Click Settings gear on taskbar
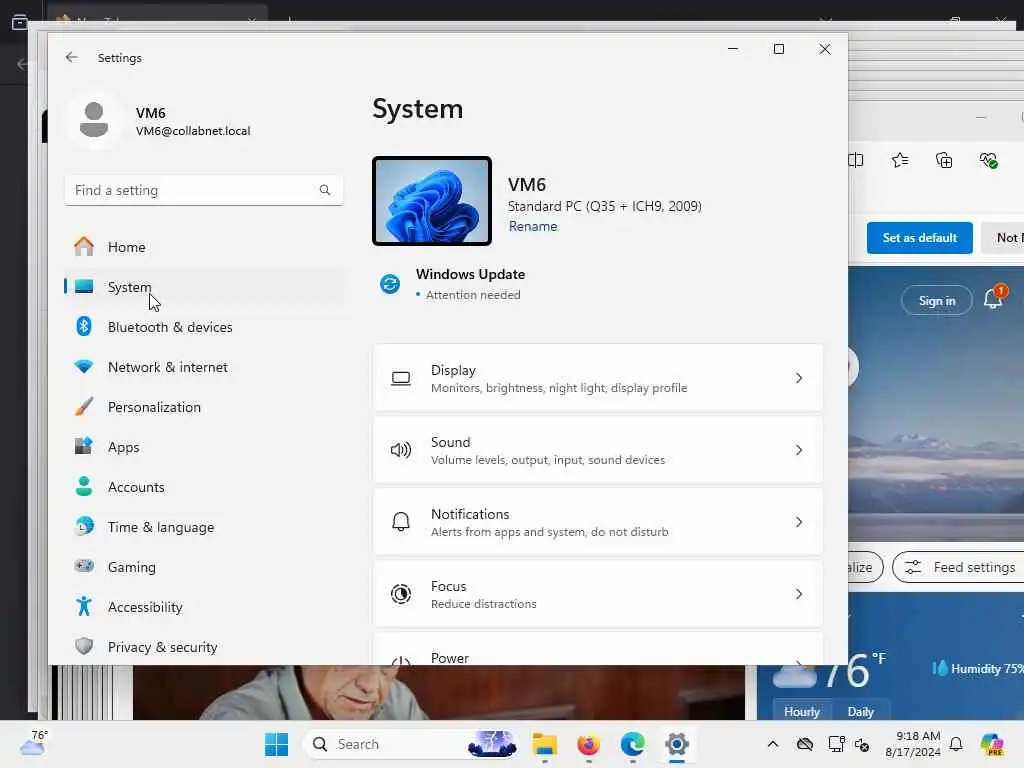Image resolution: width=1024 pixels, height=768 pixels. [x=677, y=744]
